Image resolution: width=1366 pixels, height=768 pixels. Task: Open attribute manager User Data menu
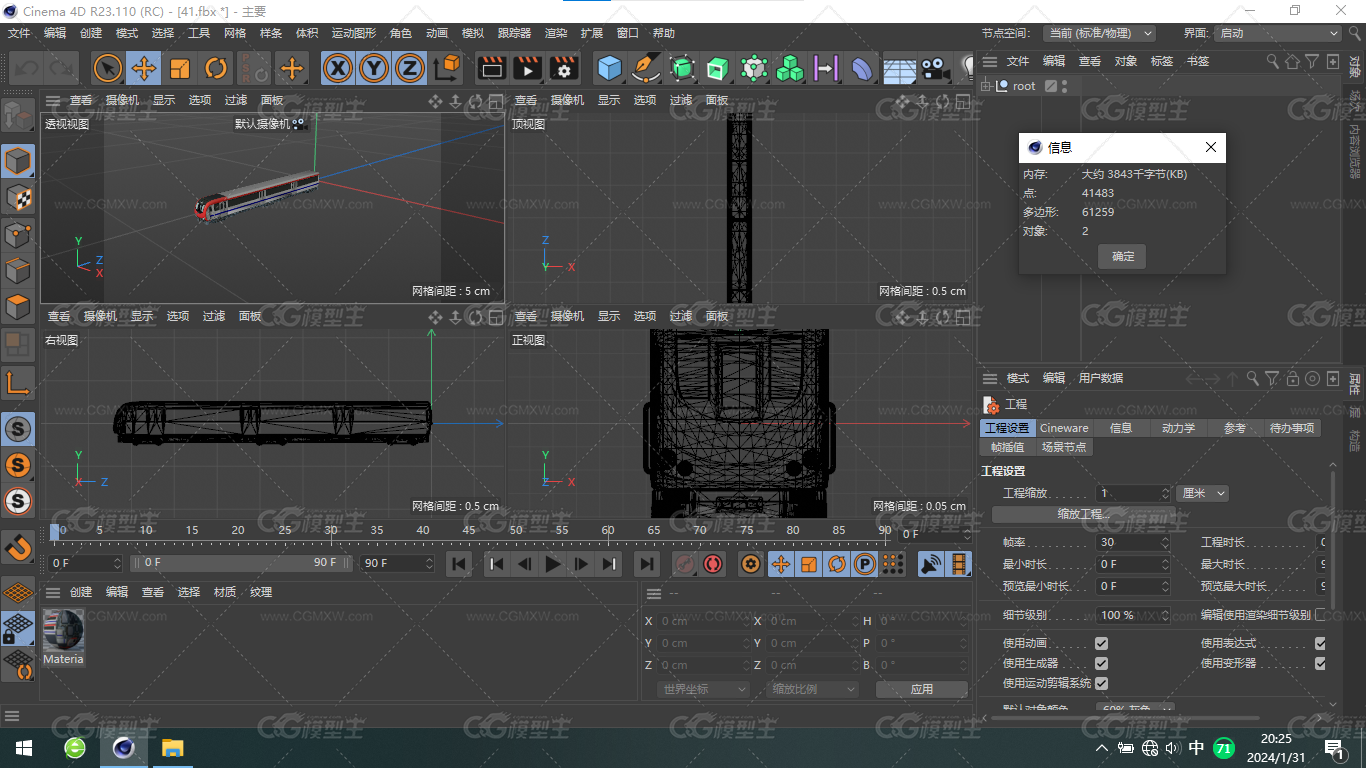1101,378
